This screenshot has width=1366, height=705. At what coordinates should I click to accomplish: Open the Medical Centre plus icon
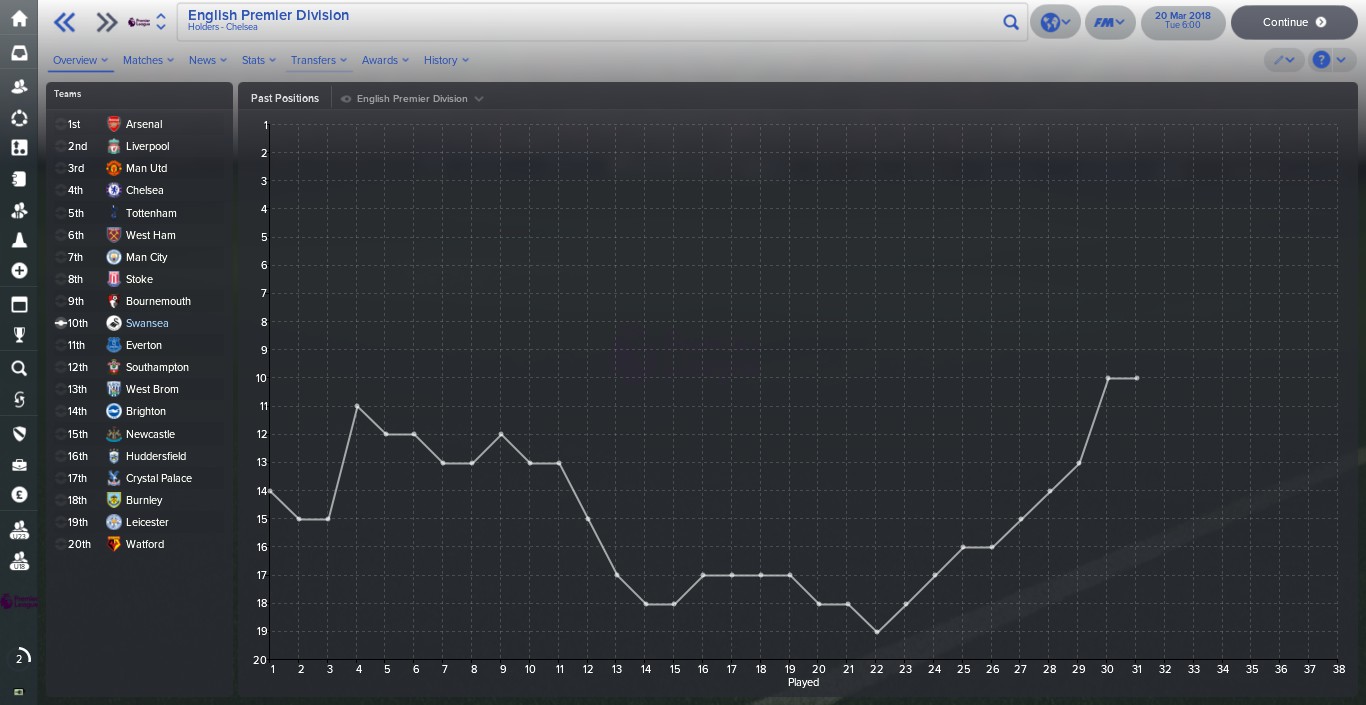click(x=19, y=271)
